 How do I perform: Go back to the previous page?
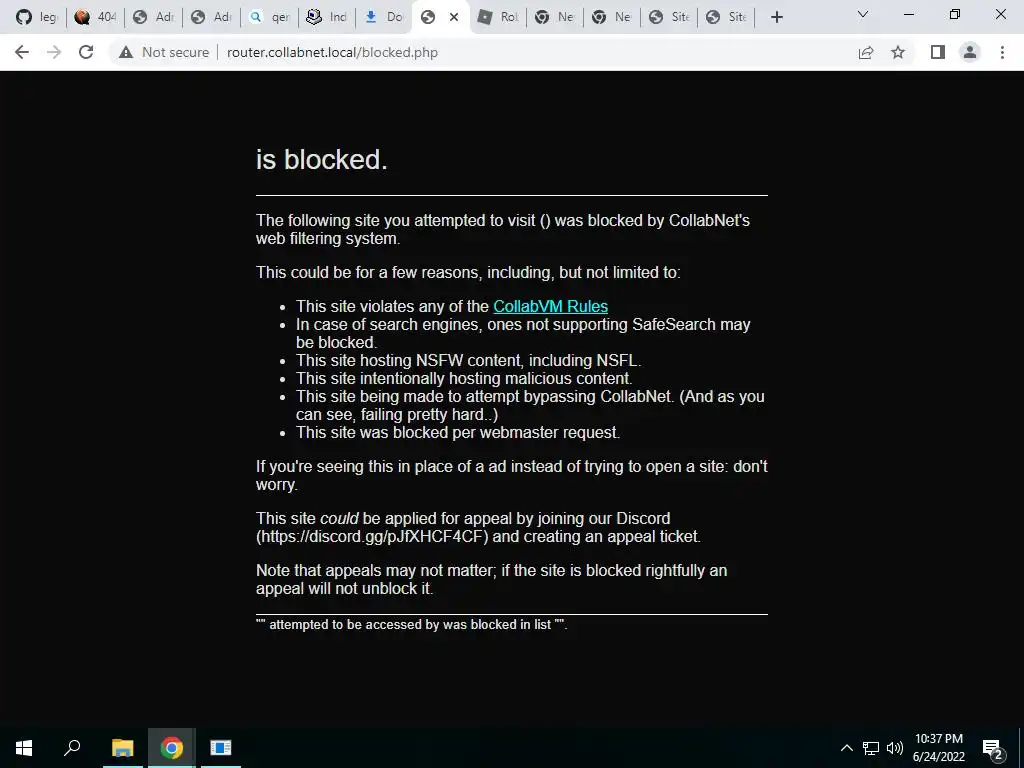pos(22,52)
